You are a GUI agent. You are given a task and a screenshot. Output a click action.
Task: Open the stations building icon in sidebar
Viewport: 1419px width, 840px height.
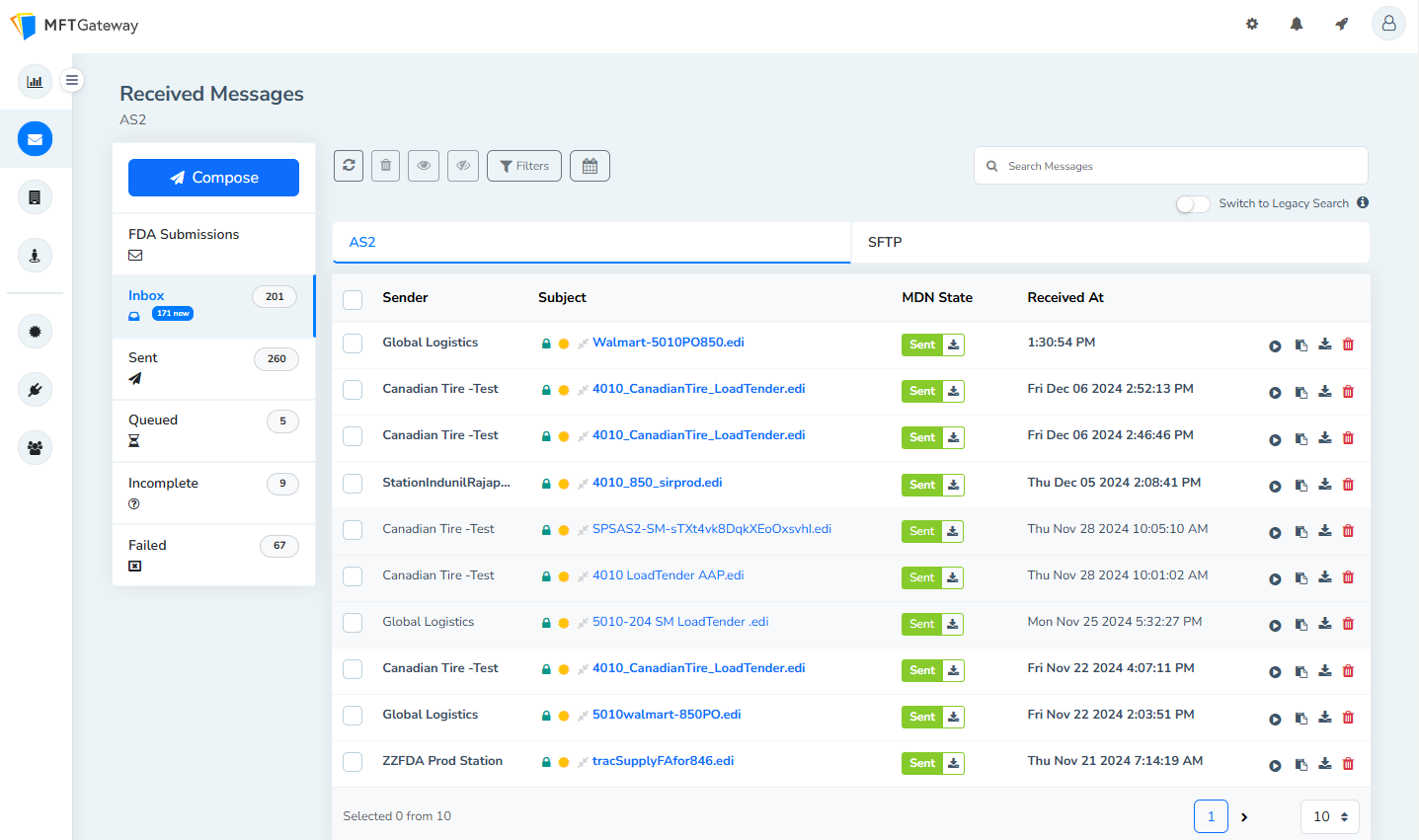pos(35,197)
